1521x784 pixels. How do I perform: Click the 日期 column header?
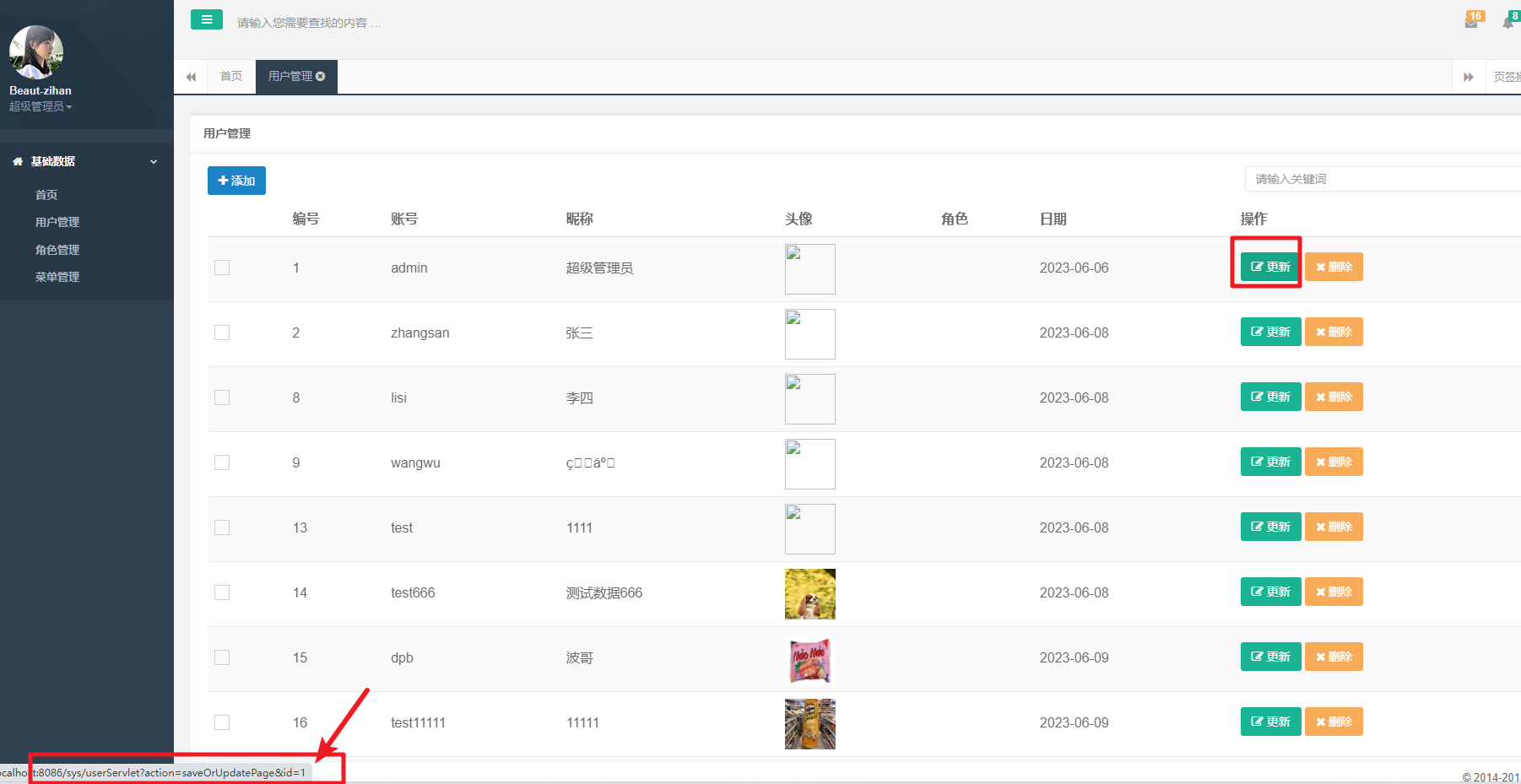point(1053,219)
